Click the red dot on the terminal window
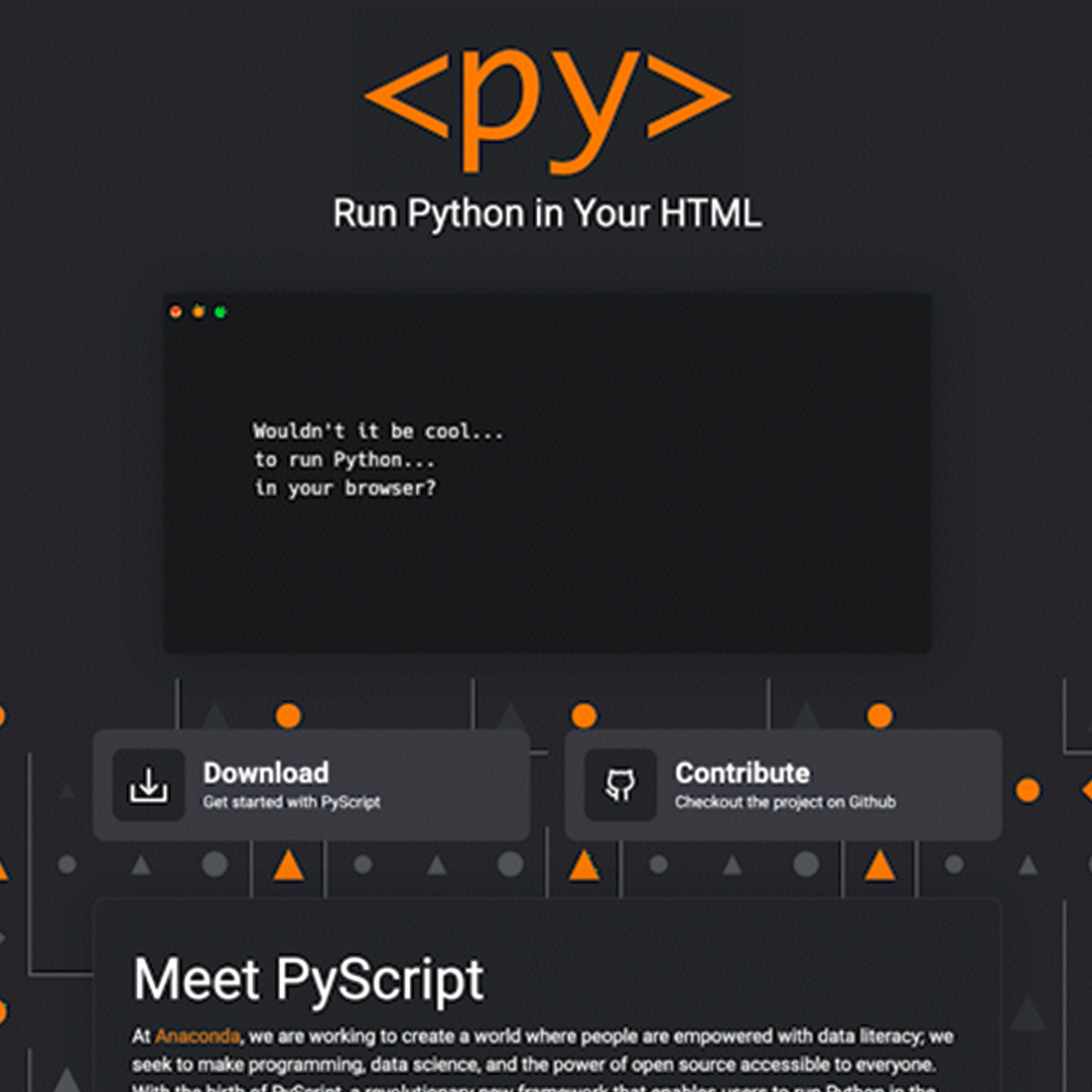 176,312
